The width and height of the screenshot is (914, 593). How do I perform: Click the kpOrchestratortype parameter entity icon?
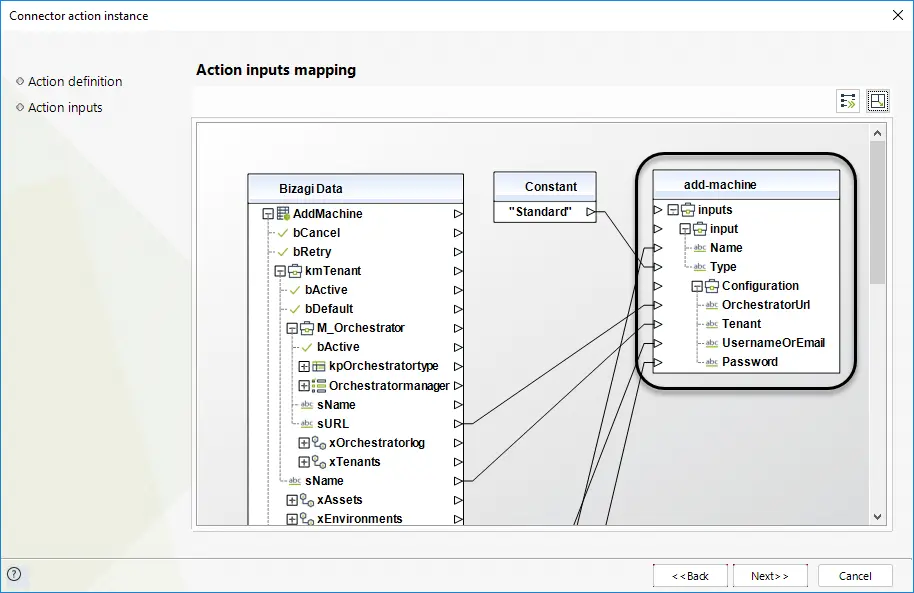point(319,366)
